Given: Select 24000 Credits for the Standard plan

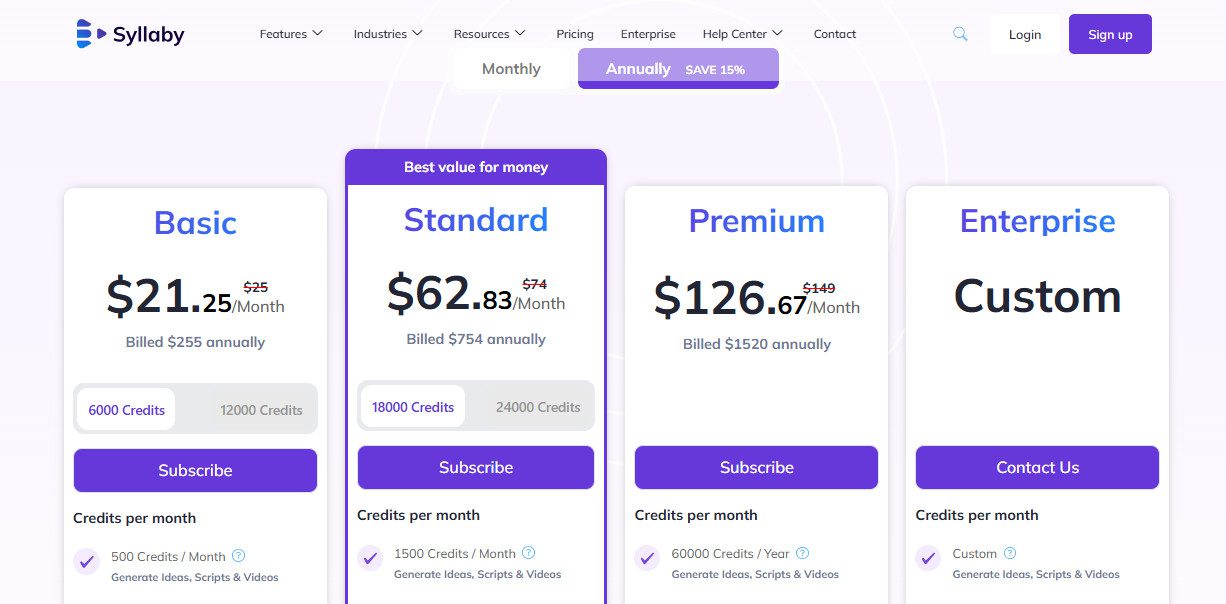Looking at the screenshot, I should [538, 406].
